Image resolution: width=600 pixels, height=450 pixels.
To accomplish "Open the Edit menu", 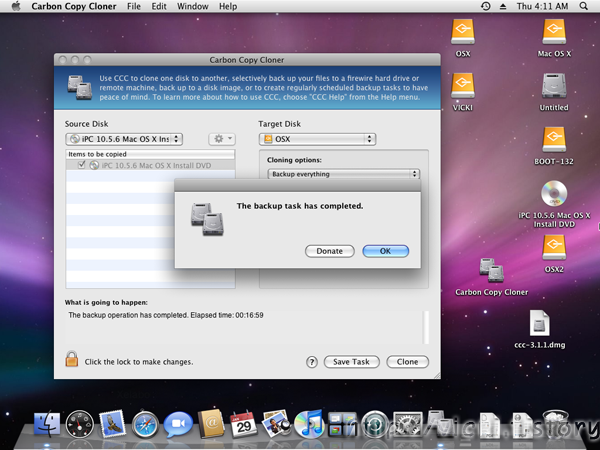I will 159,7.
